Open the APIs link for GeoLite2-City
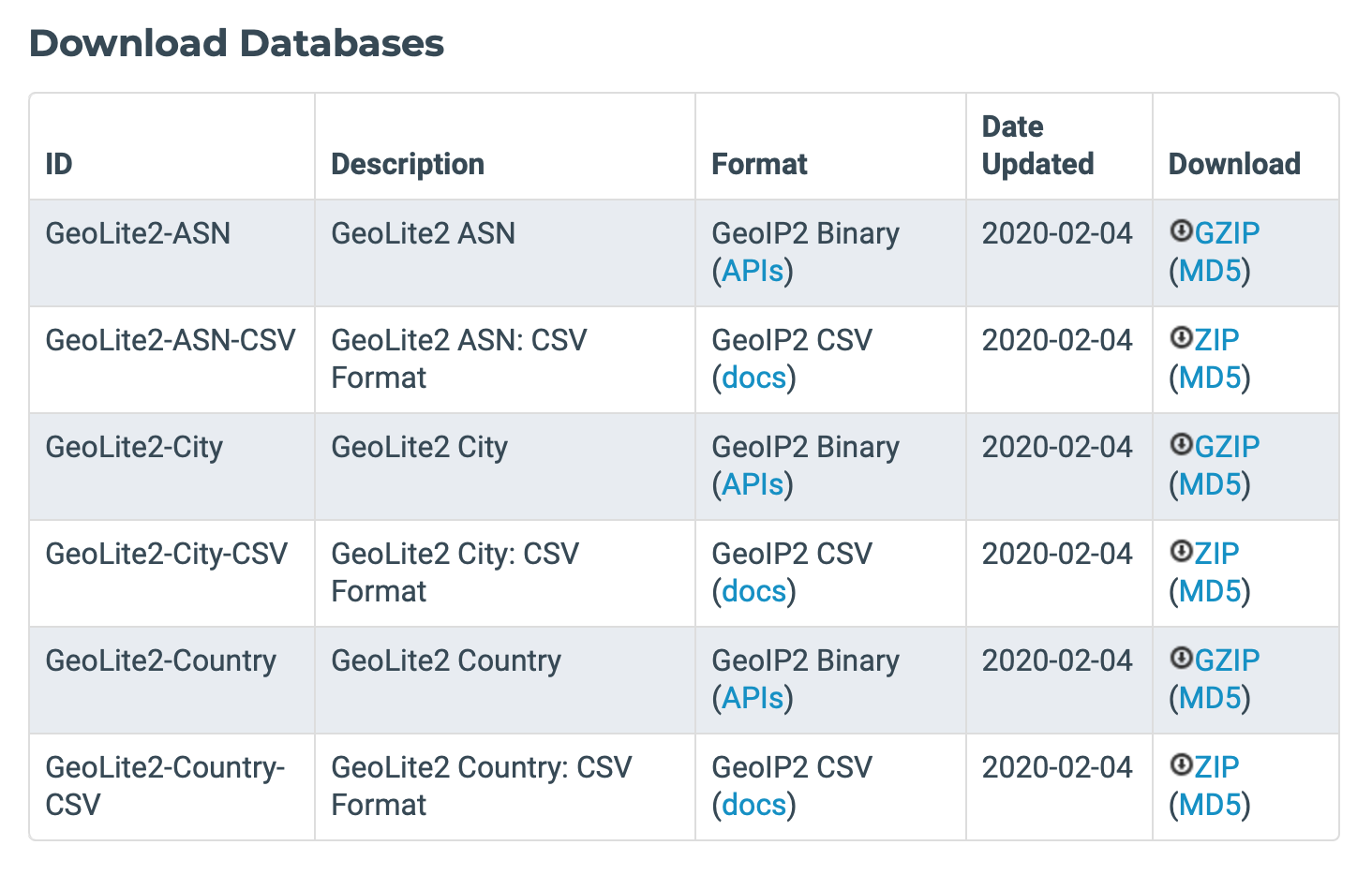 pyautogui.click(x=753, y=484)
